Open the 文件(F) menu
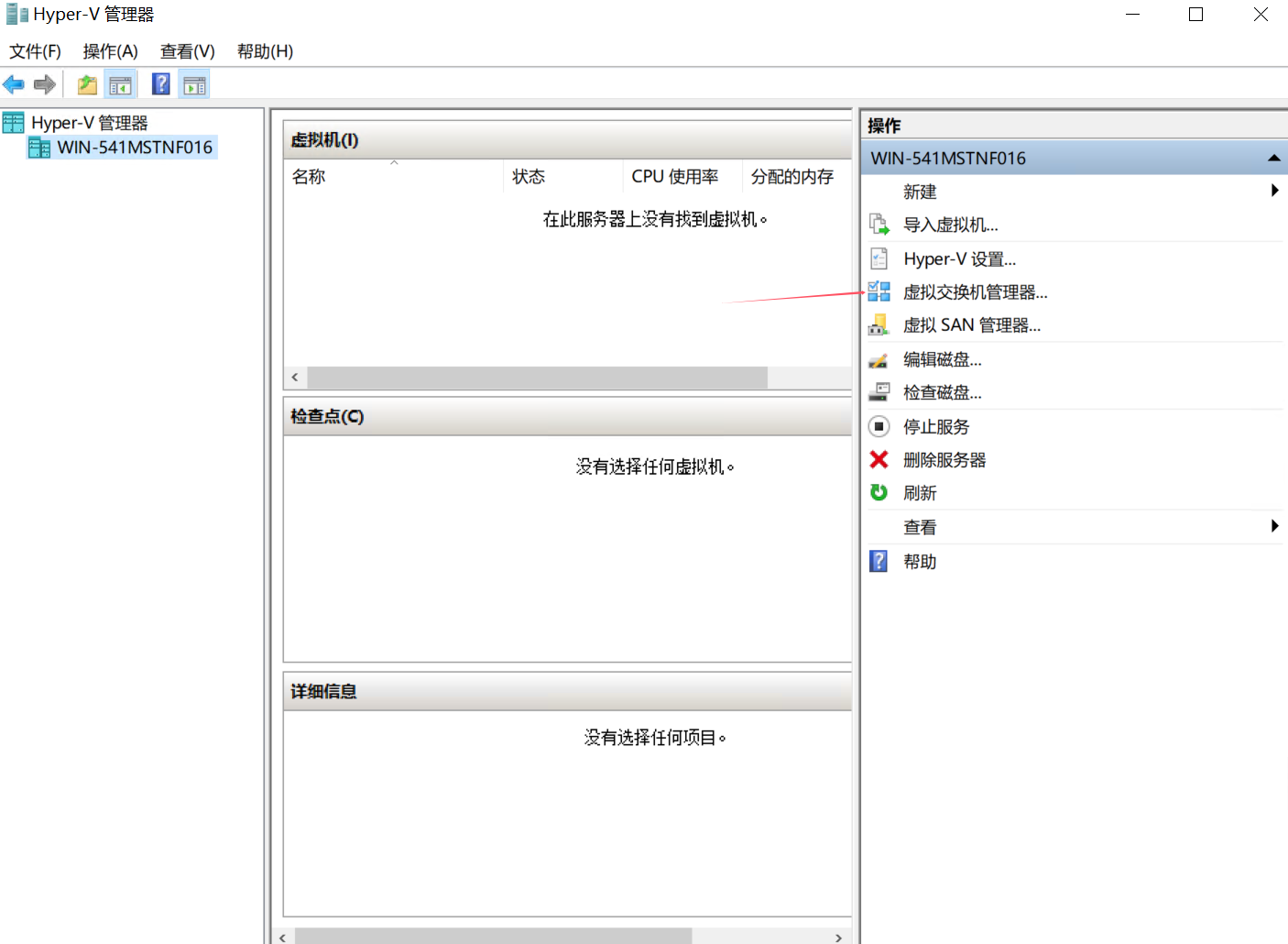The height and width of the screenshot is (944, 1288). [x=36, y=51]
